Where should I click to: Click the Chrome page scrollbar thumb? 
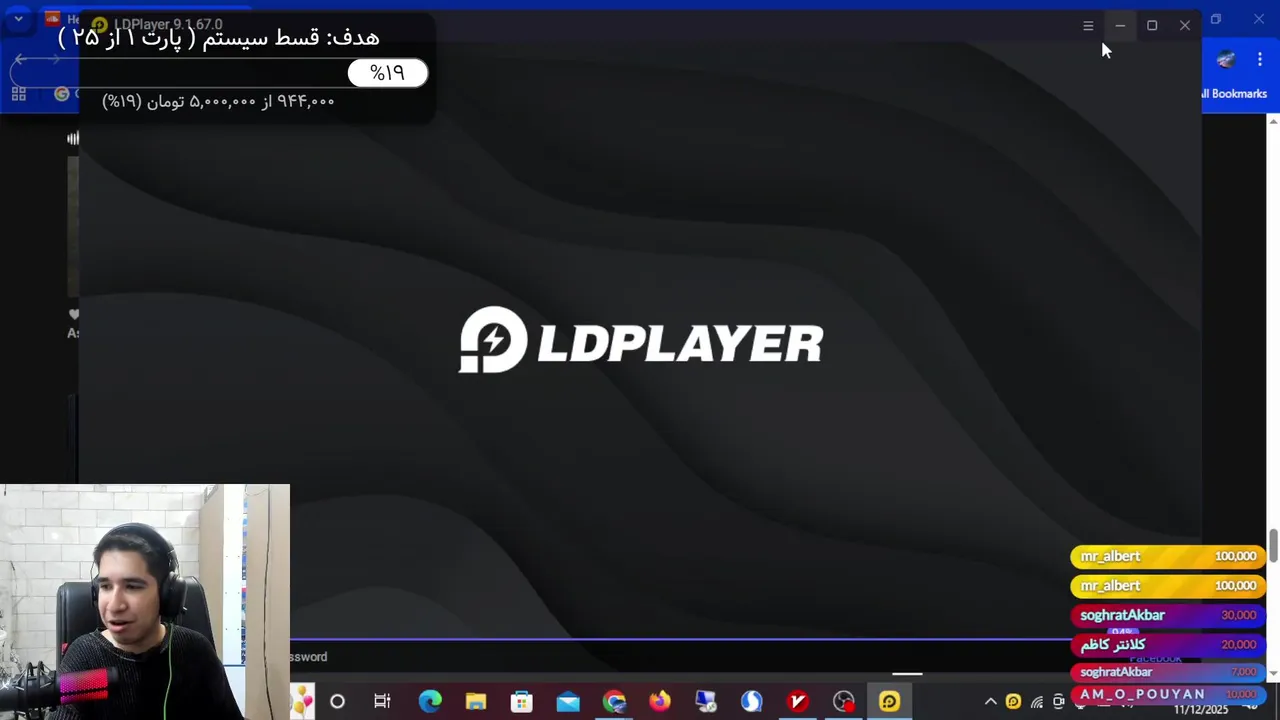(1274, 546)
